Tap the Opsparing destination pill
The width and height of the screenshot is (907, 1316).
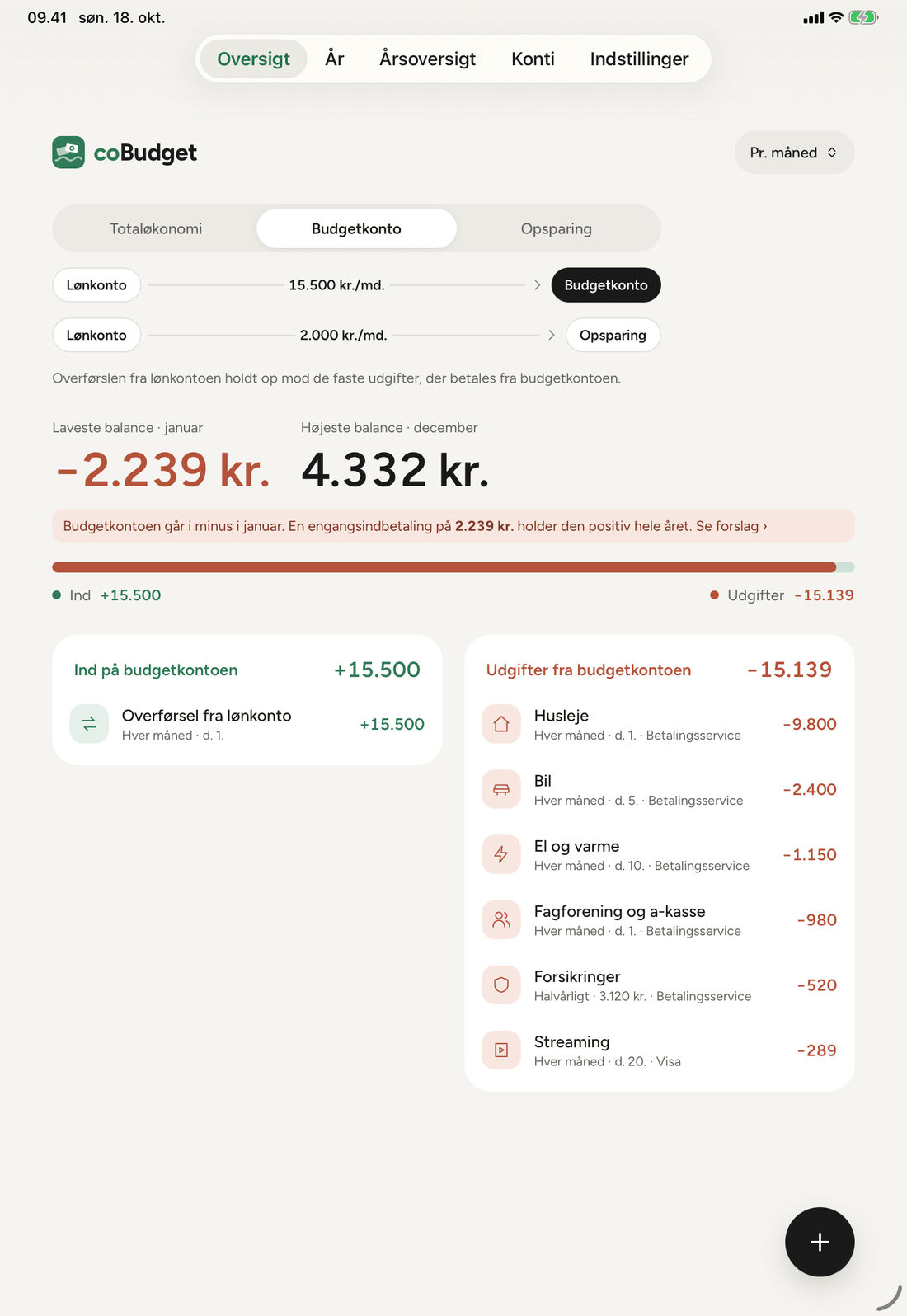coord(613,335)
